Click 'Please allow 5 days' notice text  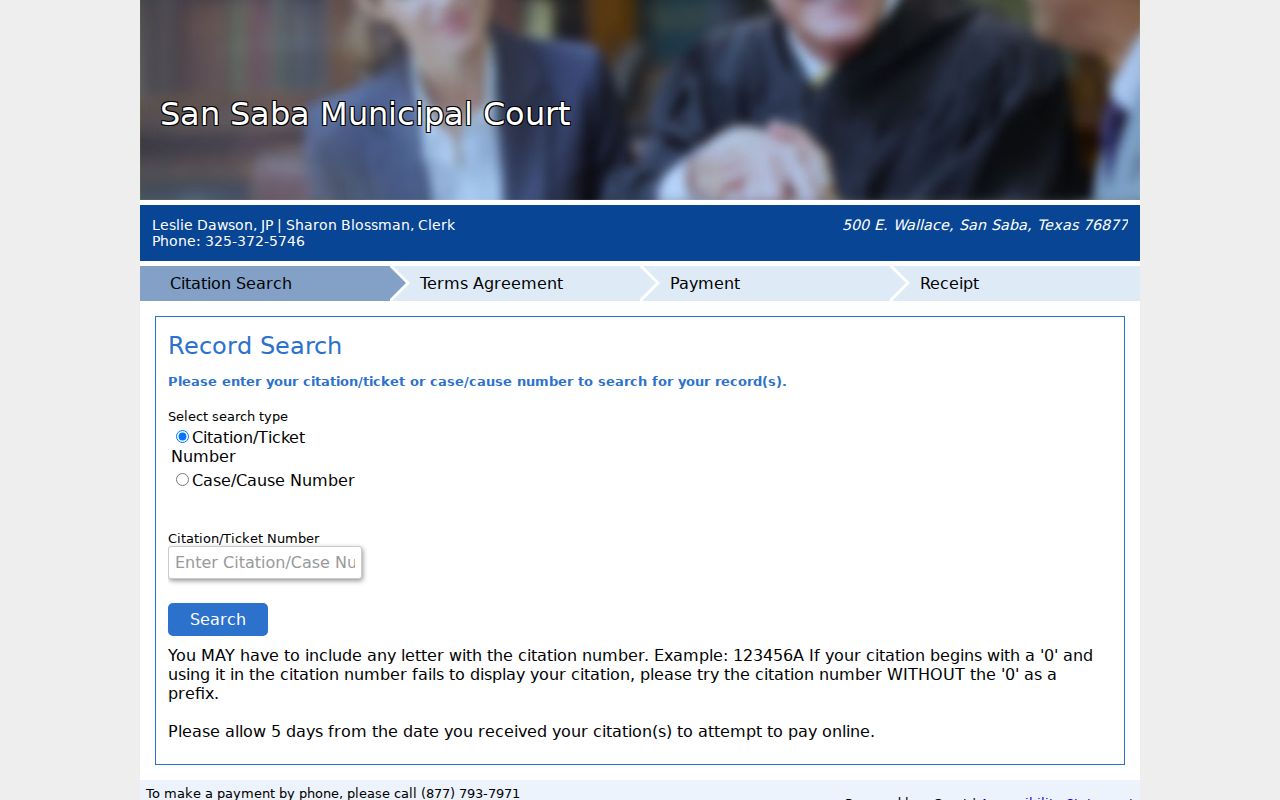pyautogui.click(x=521, y=731)
